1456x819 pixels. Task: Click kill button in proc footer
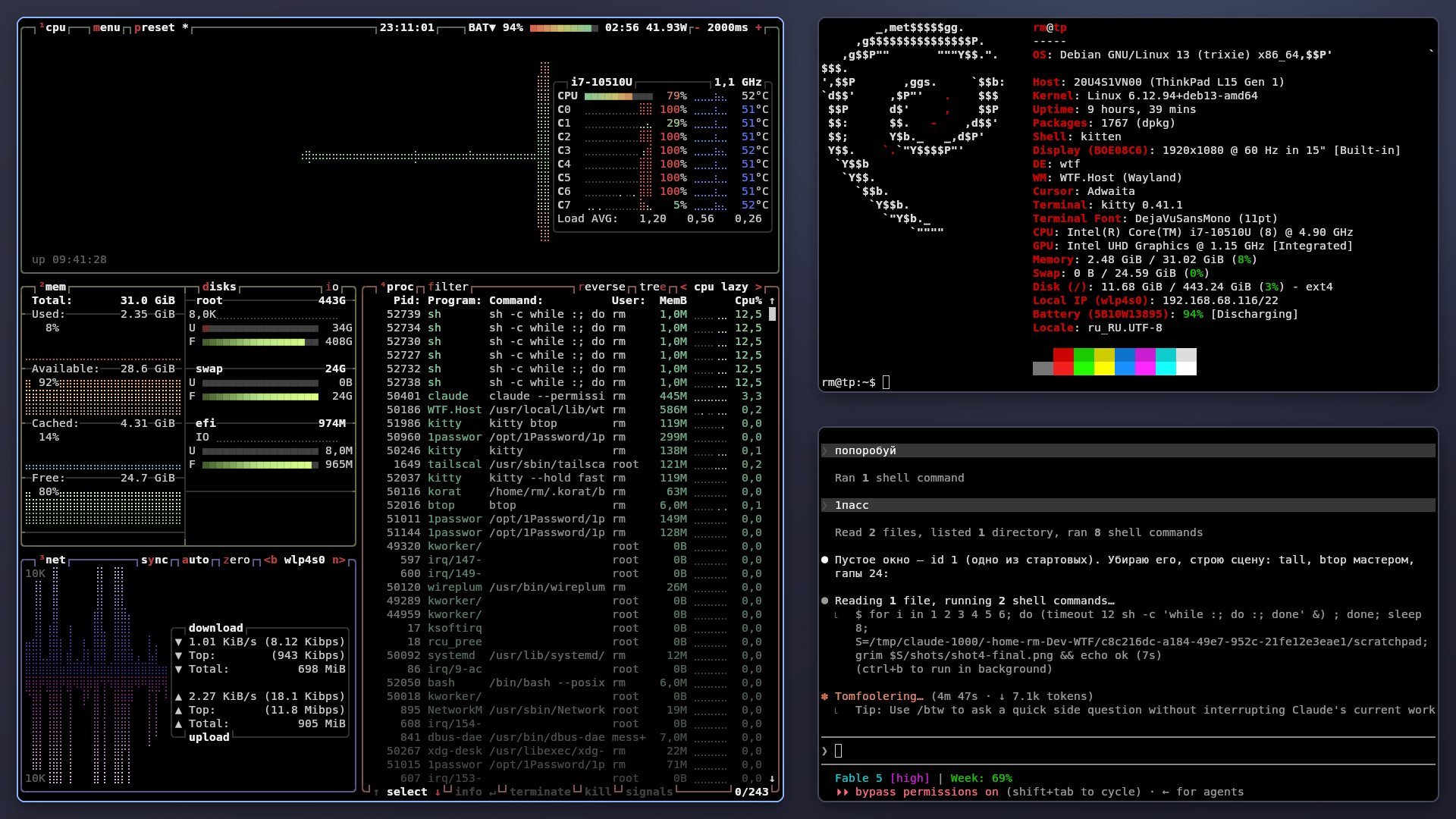598,792
